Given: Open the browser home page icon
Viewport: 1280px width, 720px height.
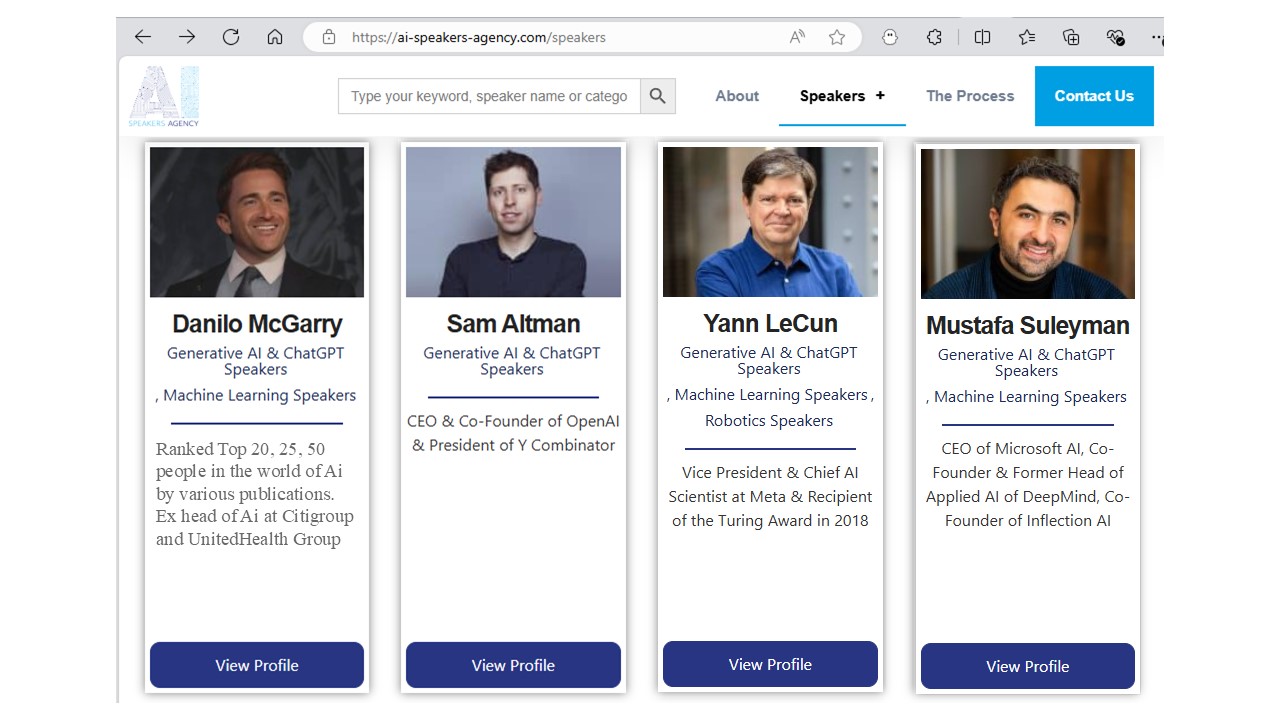Looking at the screenshot, I should tap(275, 37).
